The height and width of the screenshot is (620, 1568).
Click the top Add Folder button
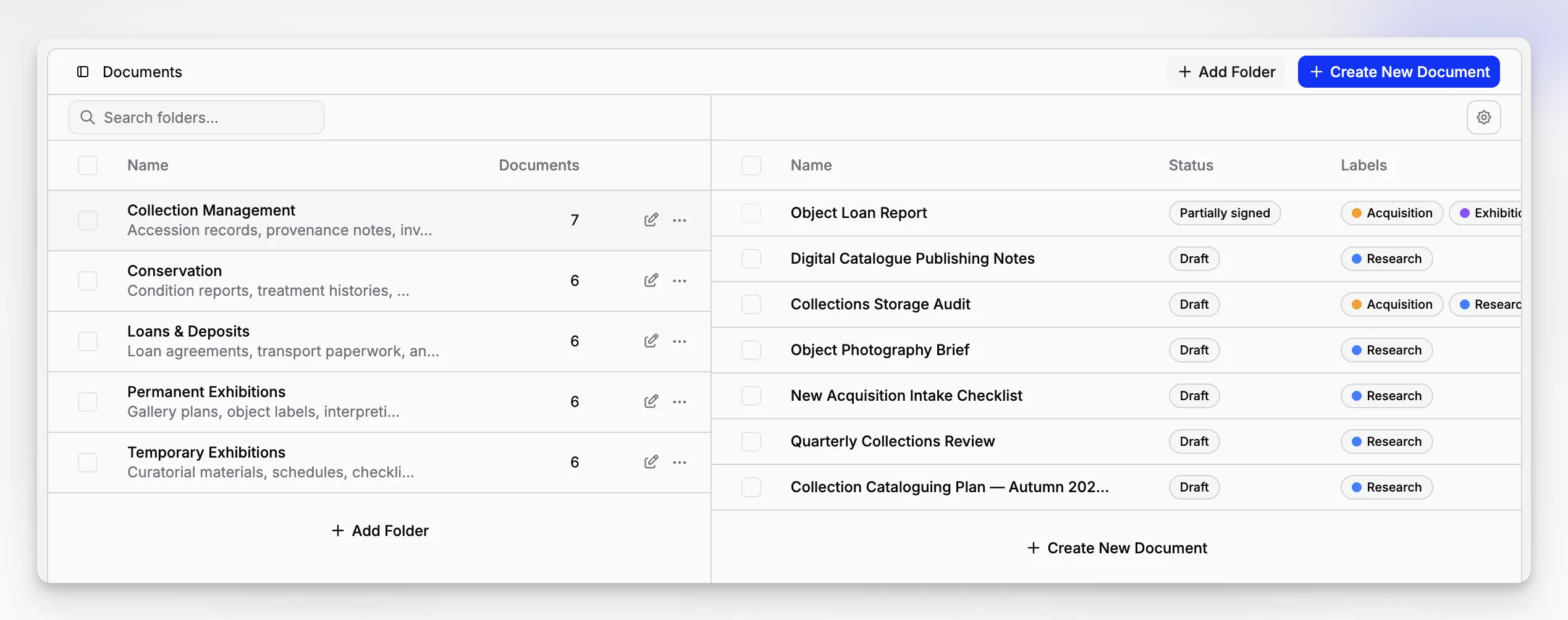[x=1226, y=72]
